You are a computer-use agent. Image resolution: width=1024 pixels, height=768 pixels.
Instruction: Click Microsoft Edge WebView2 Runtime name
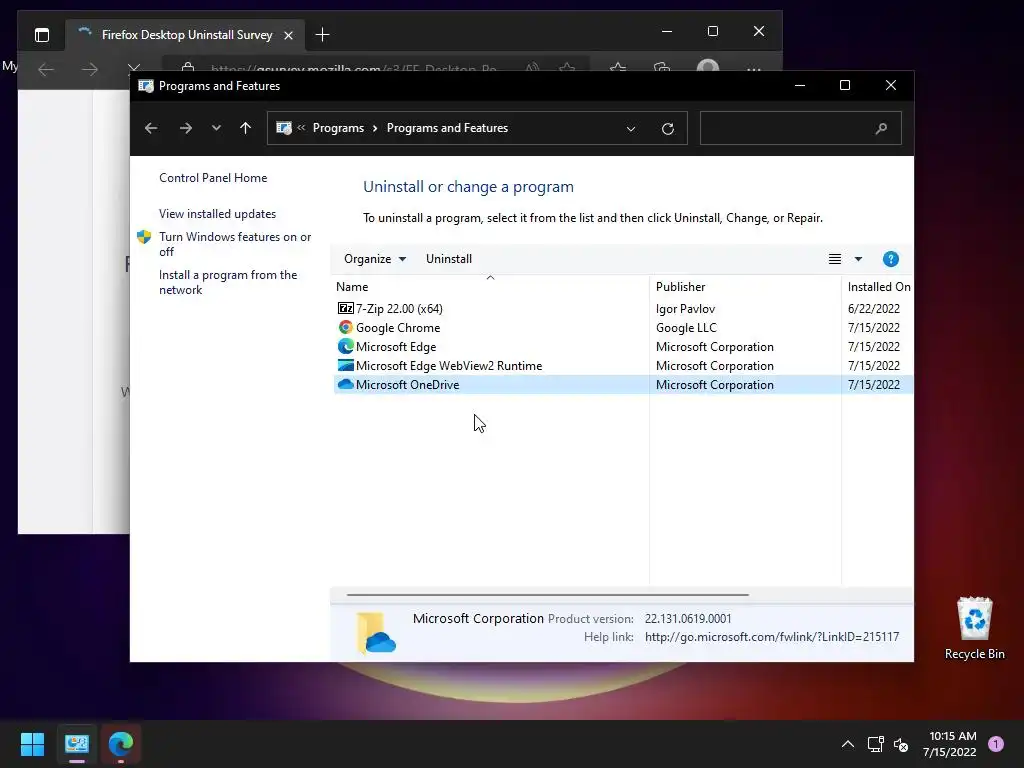tap(449, 366)
